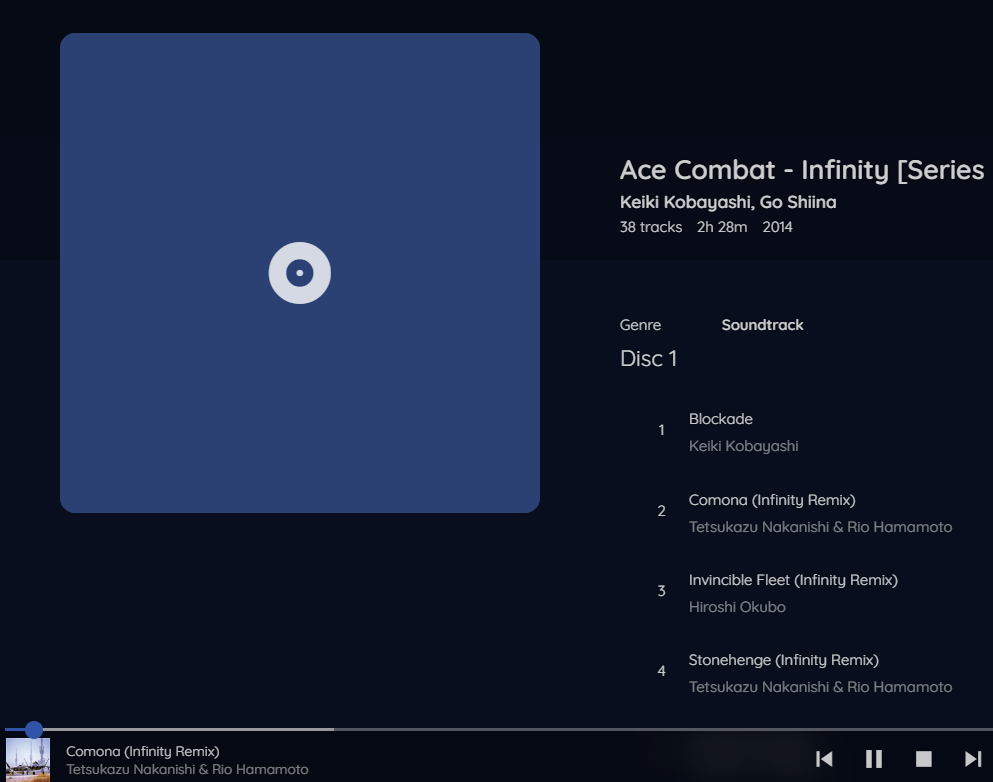
Task: Click the buffered portion of the seek bar
Action: pyautogui.click(x=188, y=729)
